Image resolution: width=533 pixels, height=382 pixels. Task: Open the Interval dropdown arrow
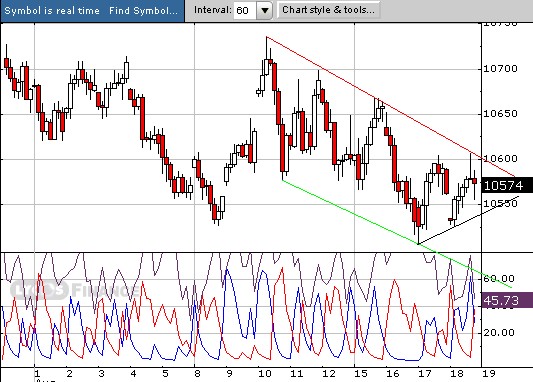[x=265, y=11]
